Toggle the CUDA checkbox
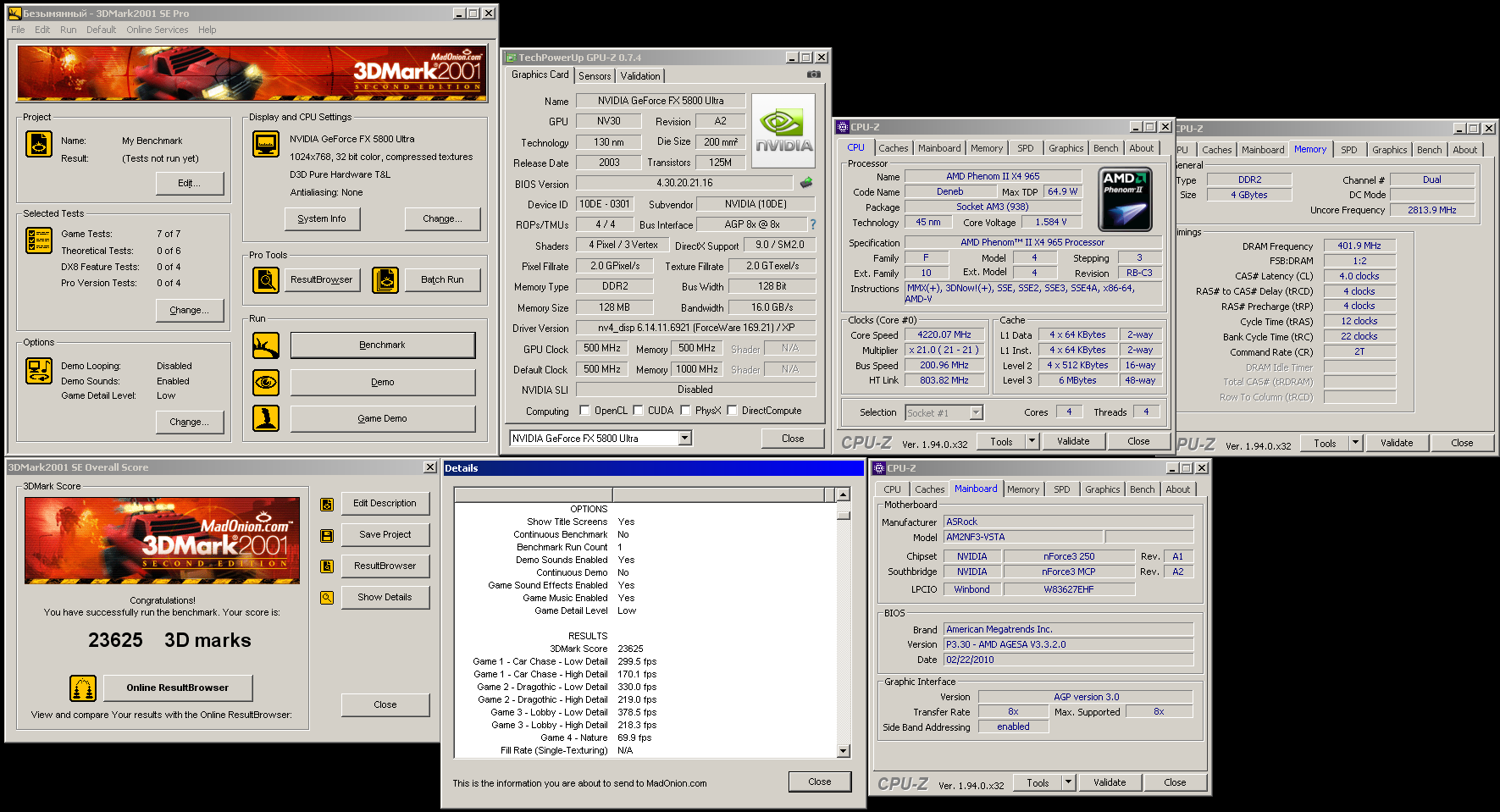 point(638,411)
